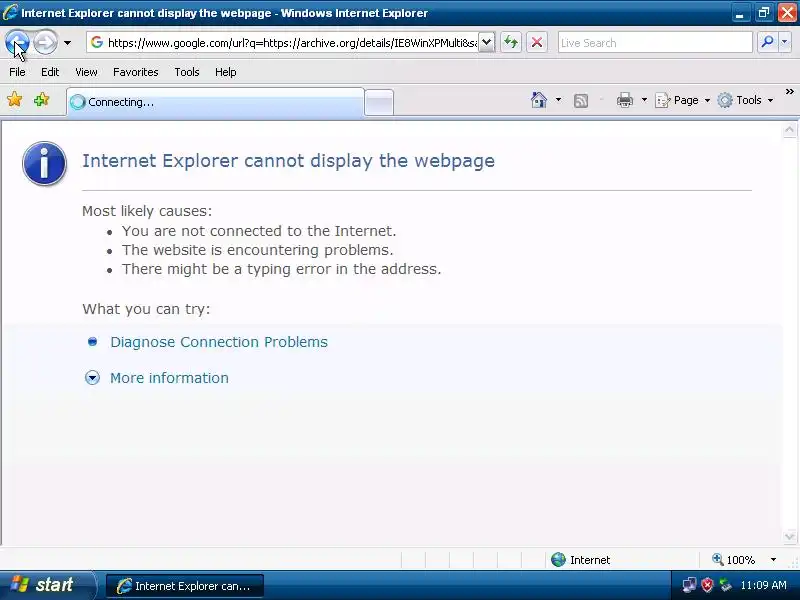
Task: Click the blue information icon
Action: click(44, 163)
